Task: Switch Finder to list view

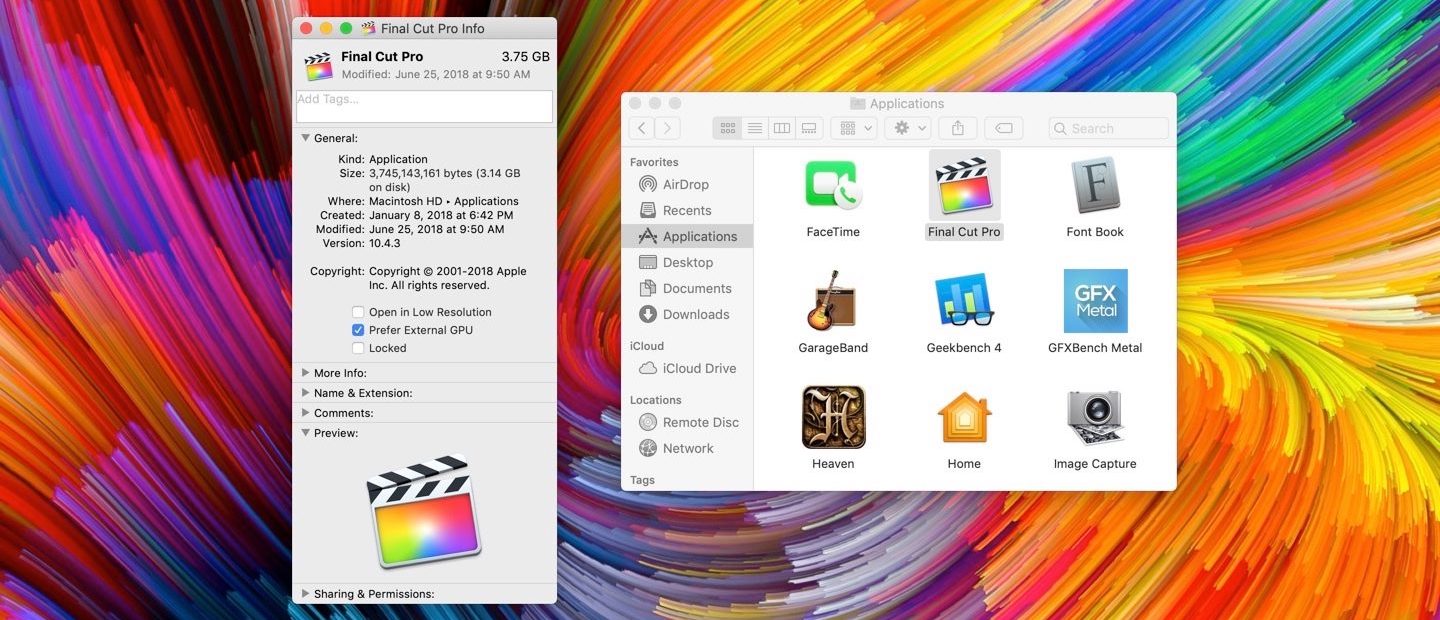Action: pyautogui.click(x=755, y=128)
